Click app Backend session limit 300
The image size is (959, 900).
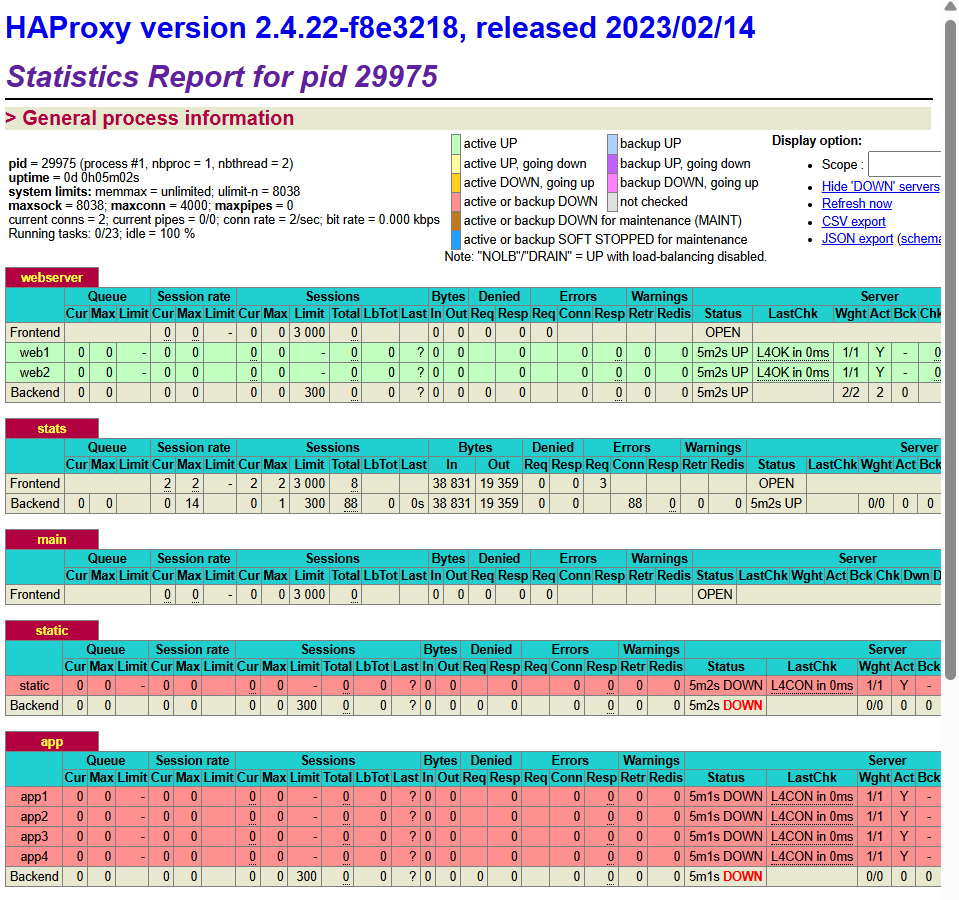306,877
